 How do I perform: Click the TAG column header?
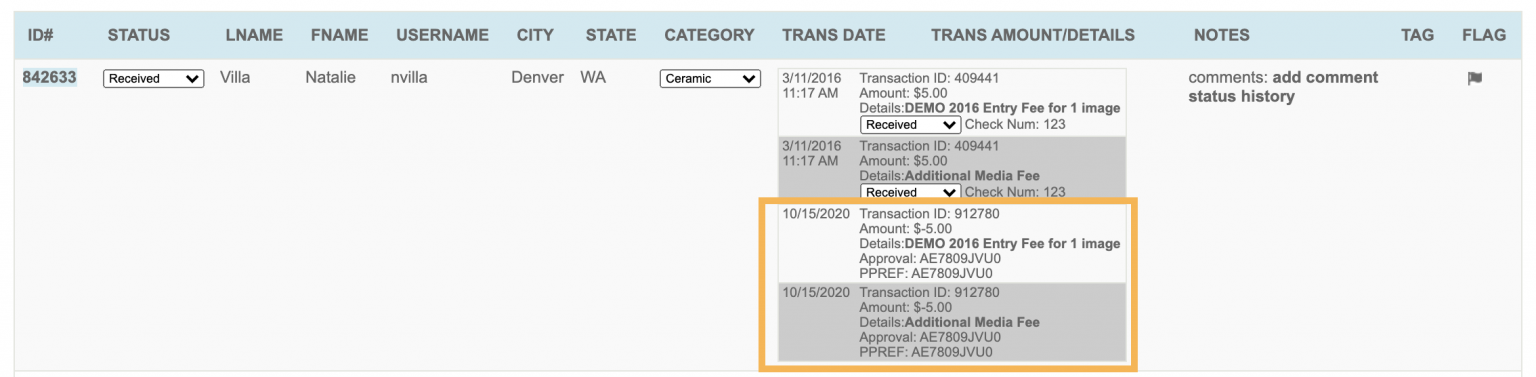(1417, 35)
